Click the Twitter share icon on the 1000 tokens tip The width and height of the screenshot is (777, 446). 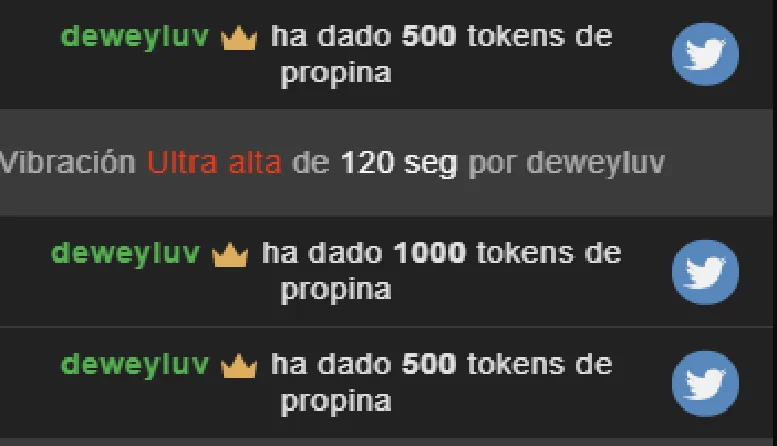tap(705, 272)
